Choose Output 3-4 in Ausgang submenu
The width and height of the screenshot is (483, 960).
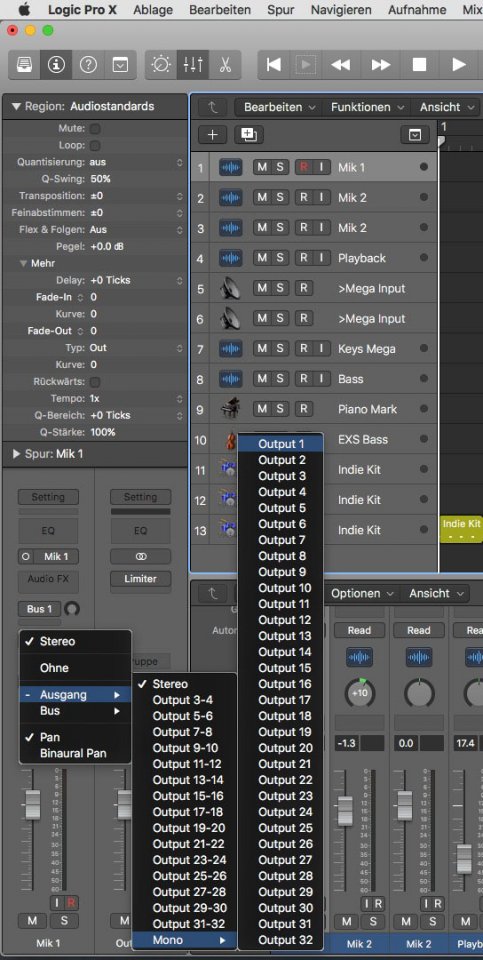(184, 700)
